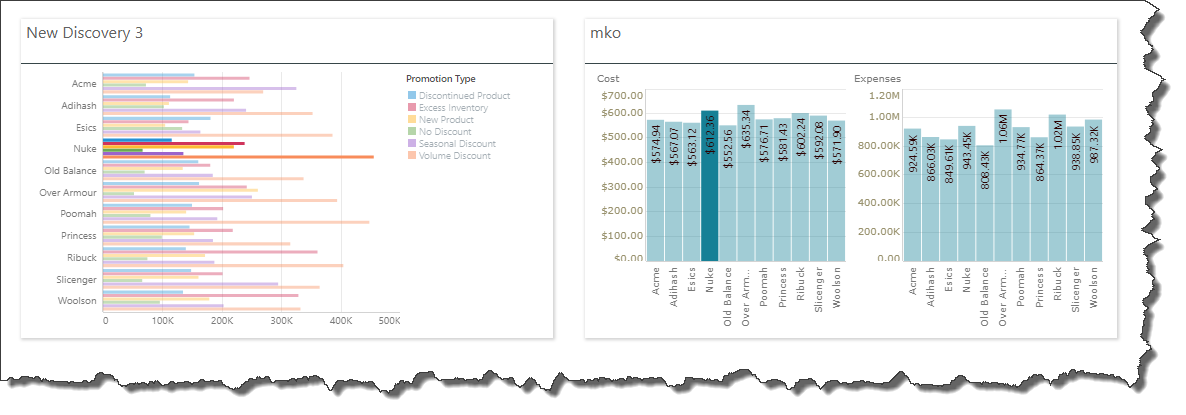Click the Poomah row label in New Discovery 3
Image resolution: width=1186 pixels, height=415 pixels.
pos(79,214)
